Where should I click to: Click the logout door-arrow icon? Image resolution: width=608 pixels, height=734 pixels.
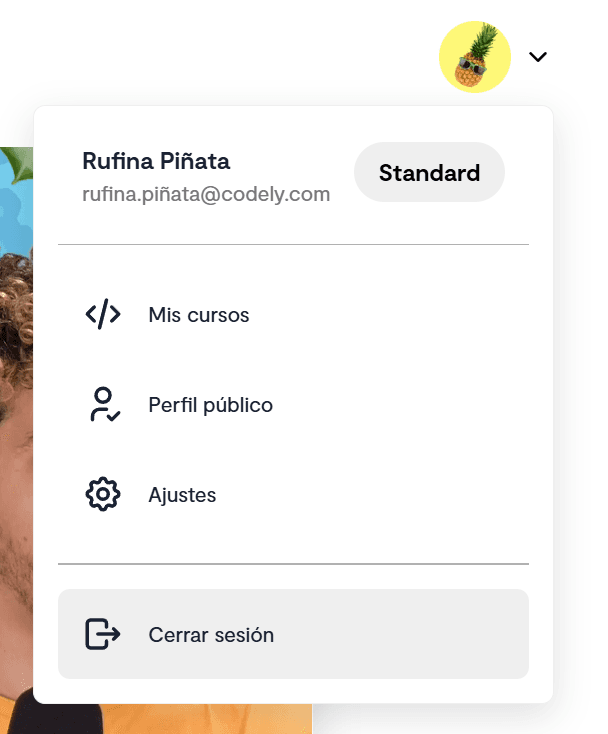103,634
